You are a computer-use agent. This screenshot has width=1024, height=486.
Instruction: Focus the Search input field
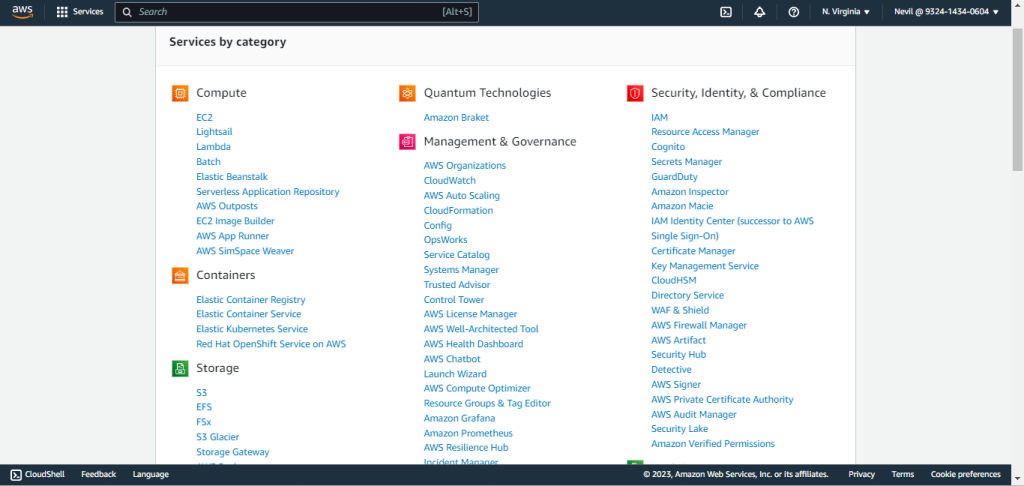(296, 12)
